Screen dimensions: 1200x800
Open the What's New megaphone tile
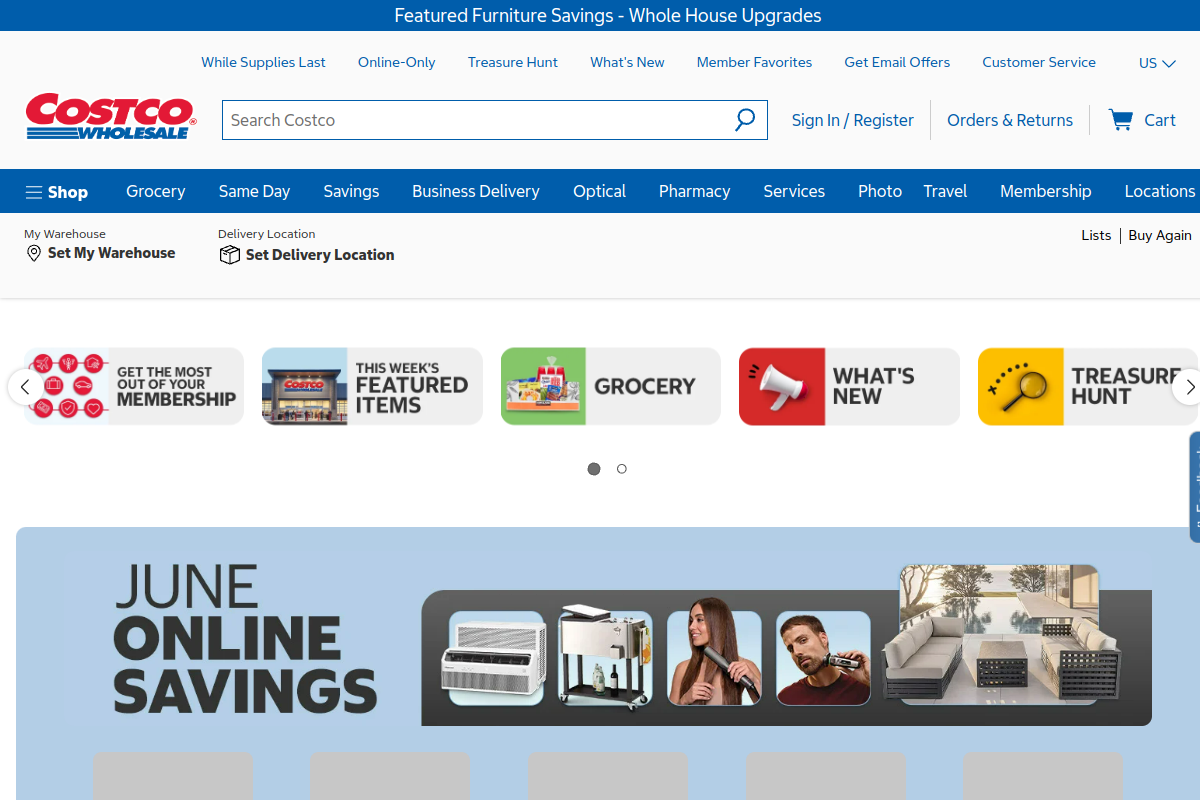click(849, 386)
